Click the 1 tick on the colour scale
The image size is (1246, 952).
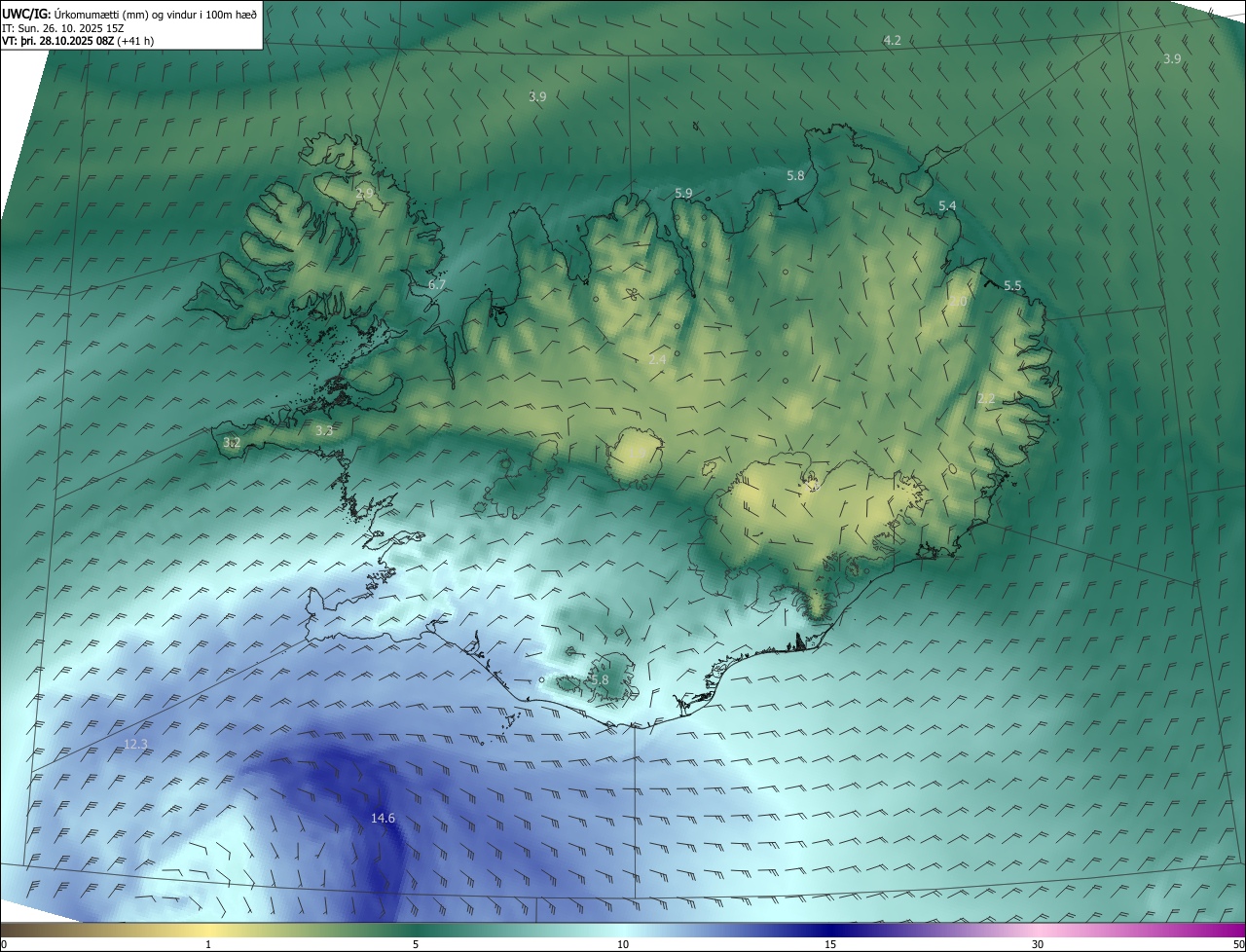point(208,944)
